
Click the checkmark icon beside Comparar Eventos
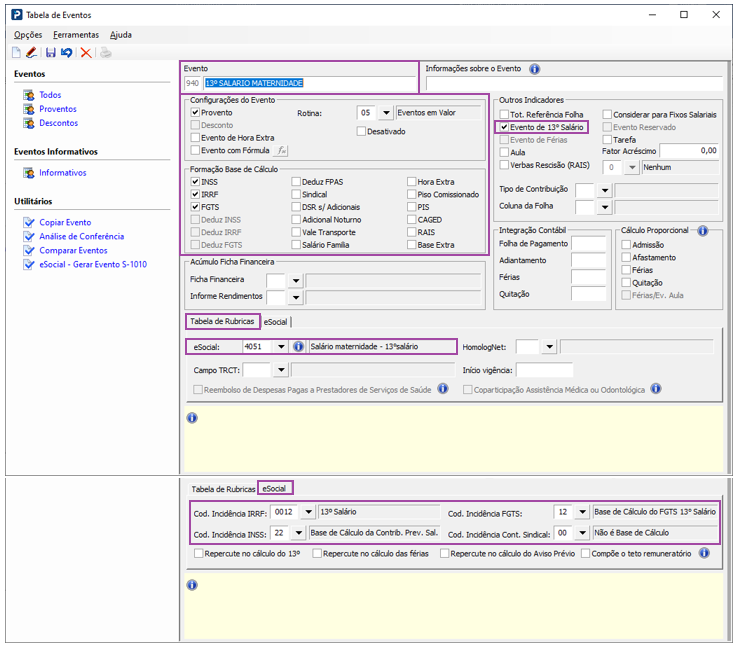pos(29,250)
